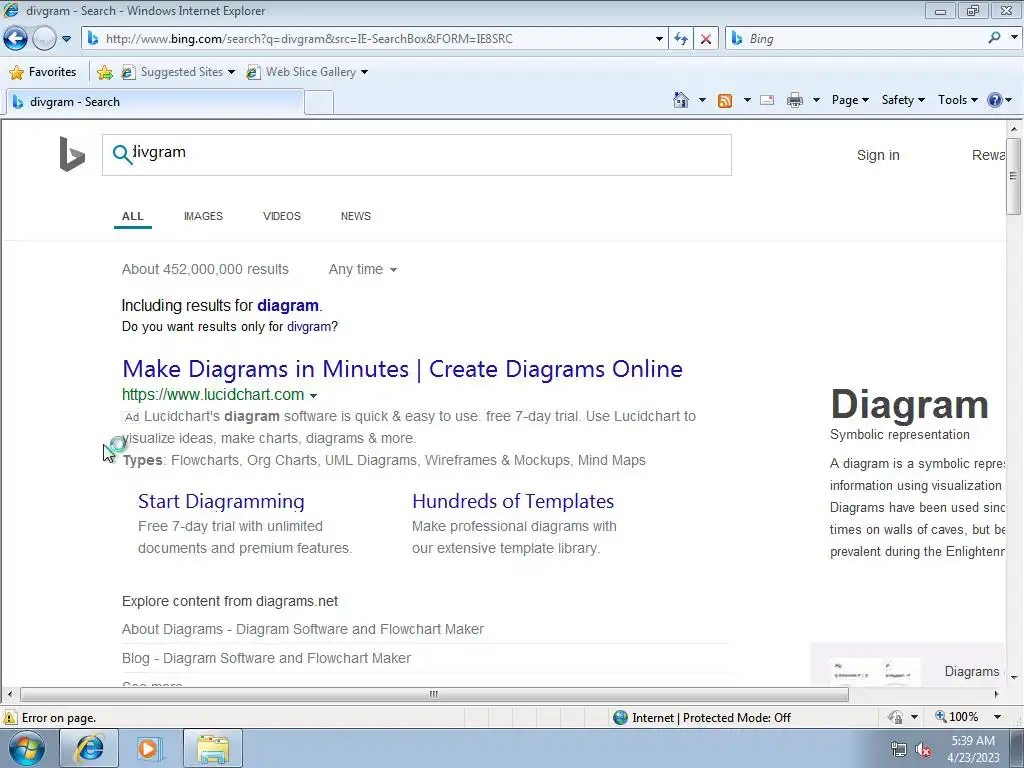Open the Safety menu
This screenshot has height=768, width=1024.
coord(903,100)
